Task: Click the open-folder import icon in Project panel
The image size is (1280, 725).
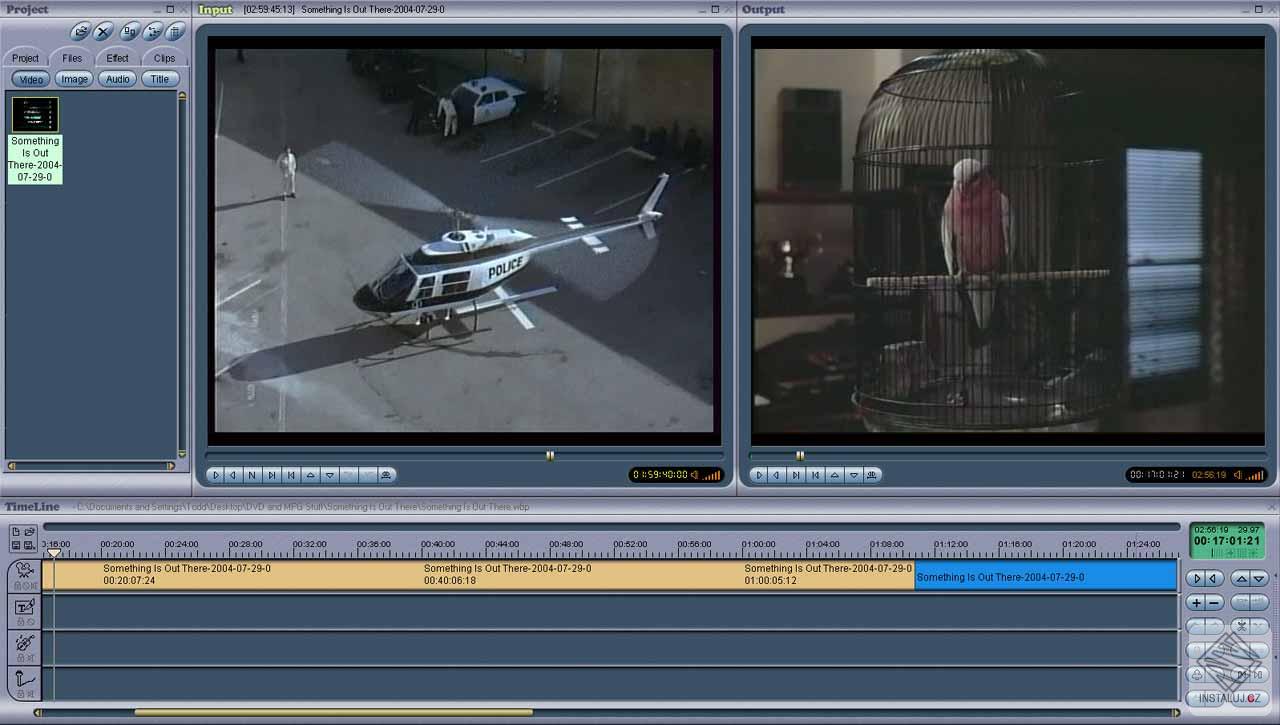Action: tap(81, 32)
